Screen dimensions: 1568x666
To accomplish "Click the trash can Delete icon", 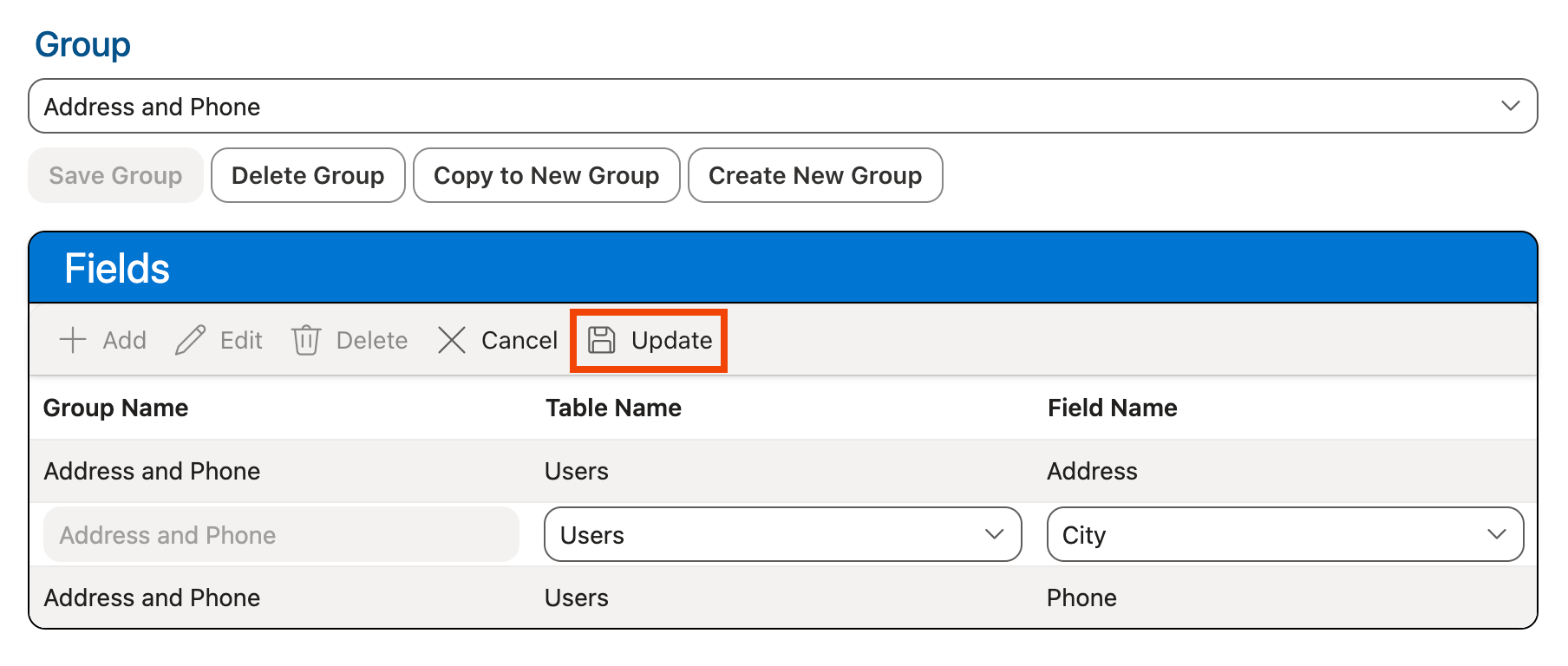I will tap(306, 340).
